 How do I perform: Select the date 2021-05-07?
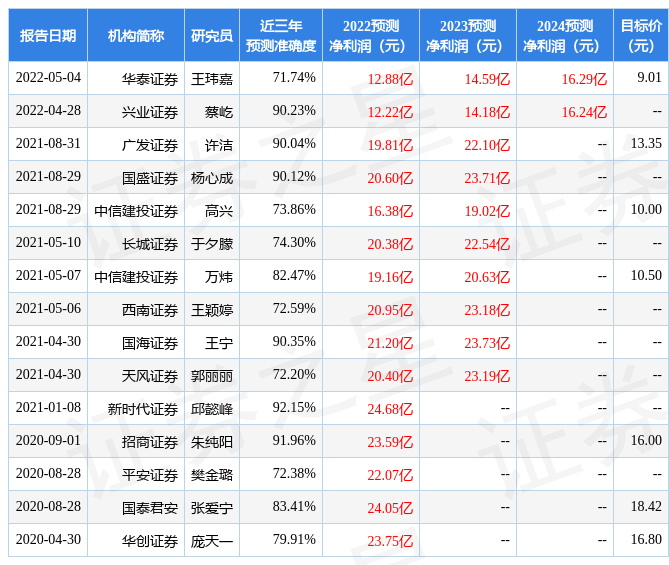click(48, 276)
